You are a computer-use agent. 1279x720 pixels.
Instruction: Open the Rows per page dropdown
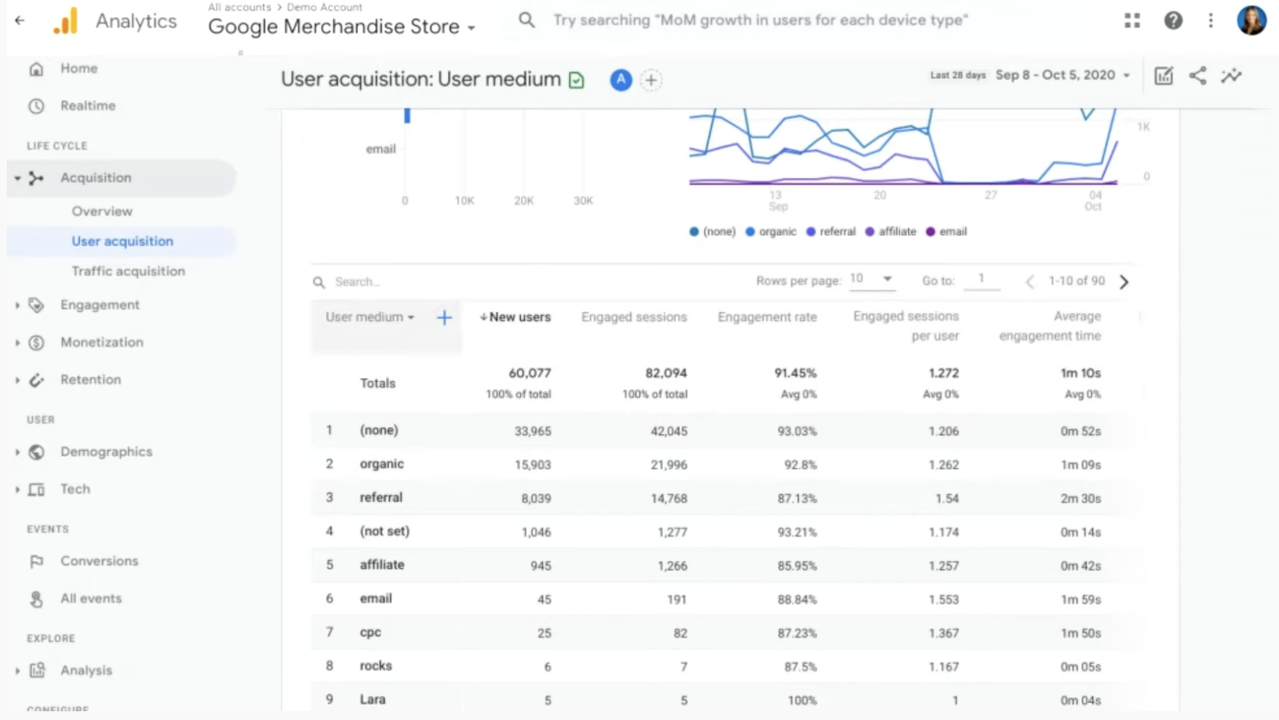pyautogui.click(x=871, y=280)
